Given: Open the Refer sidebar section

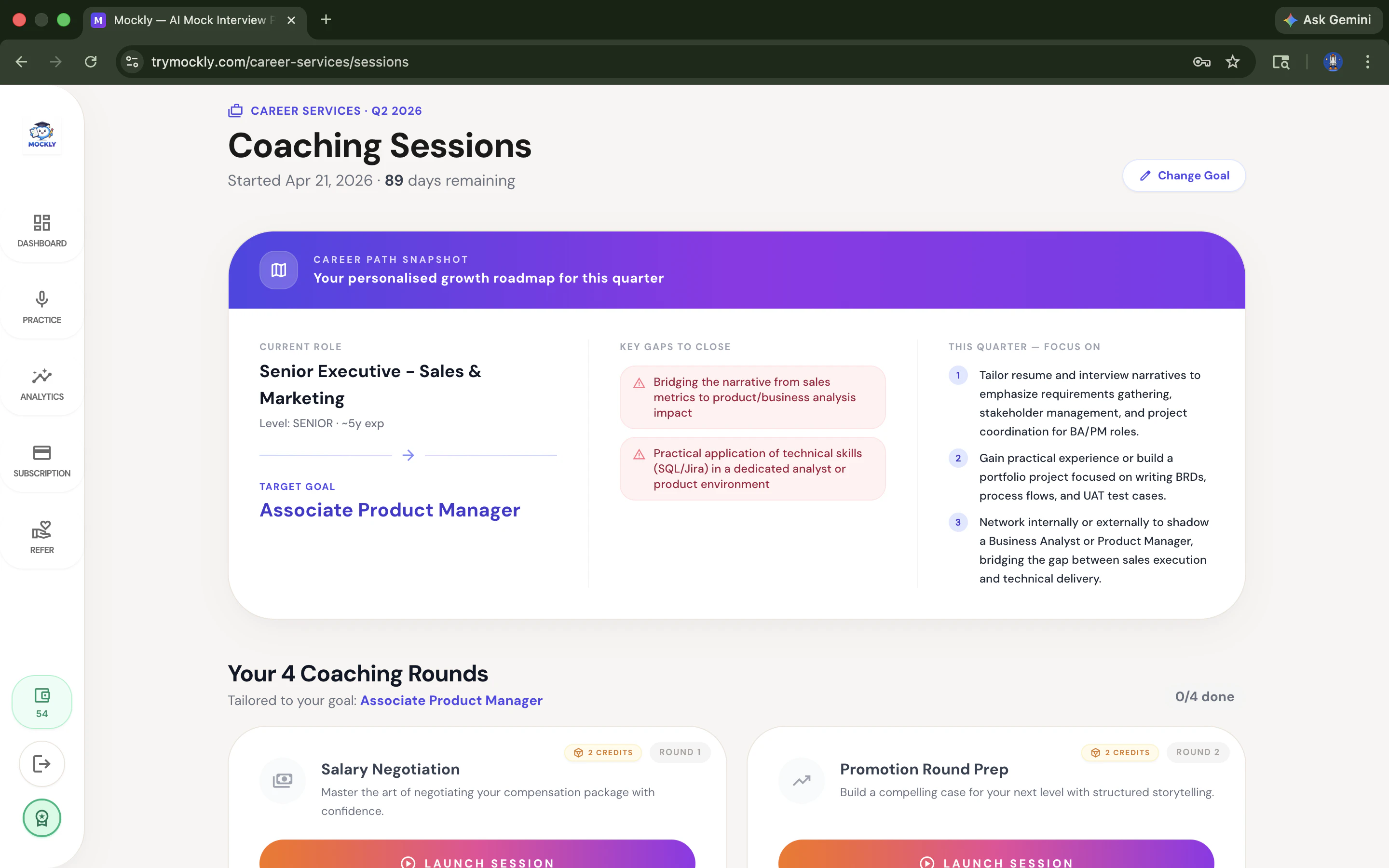Looking at the screenshot, I should point(42,537).
